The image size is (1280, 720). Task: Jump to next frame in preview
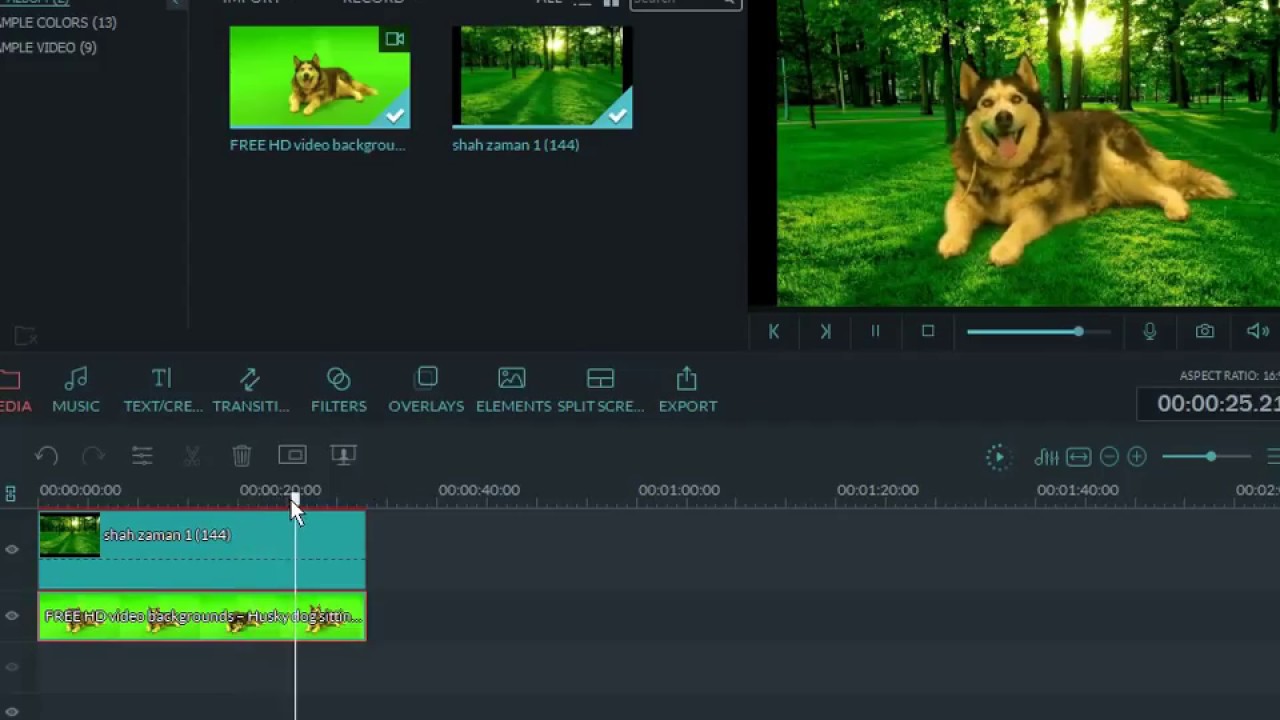pos(825,331)
